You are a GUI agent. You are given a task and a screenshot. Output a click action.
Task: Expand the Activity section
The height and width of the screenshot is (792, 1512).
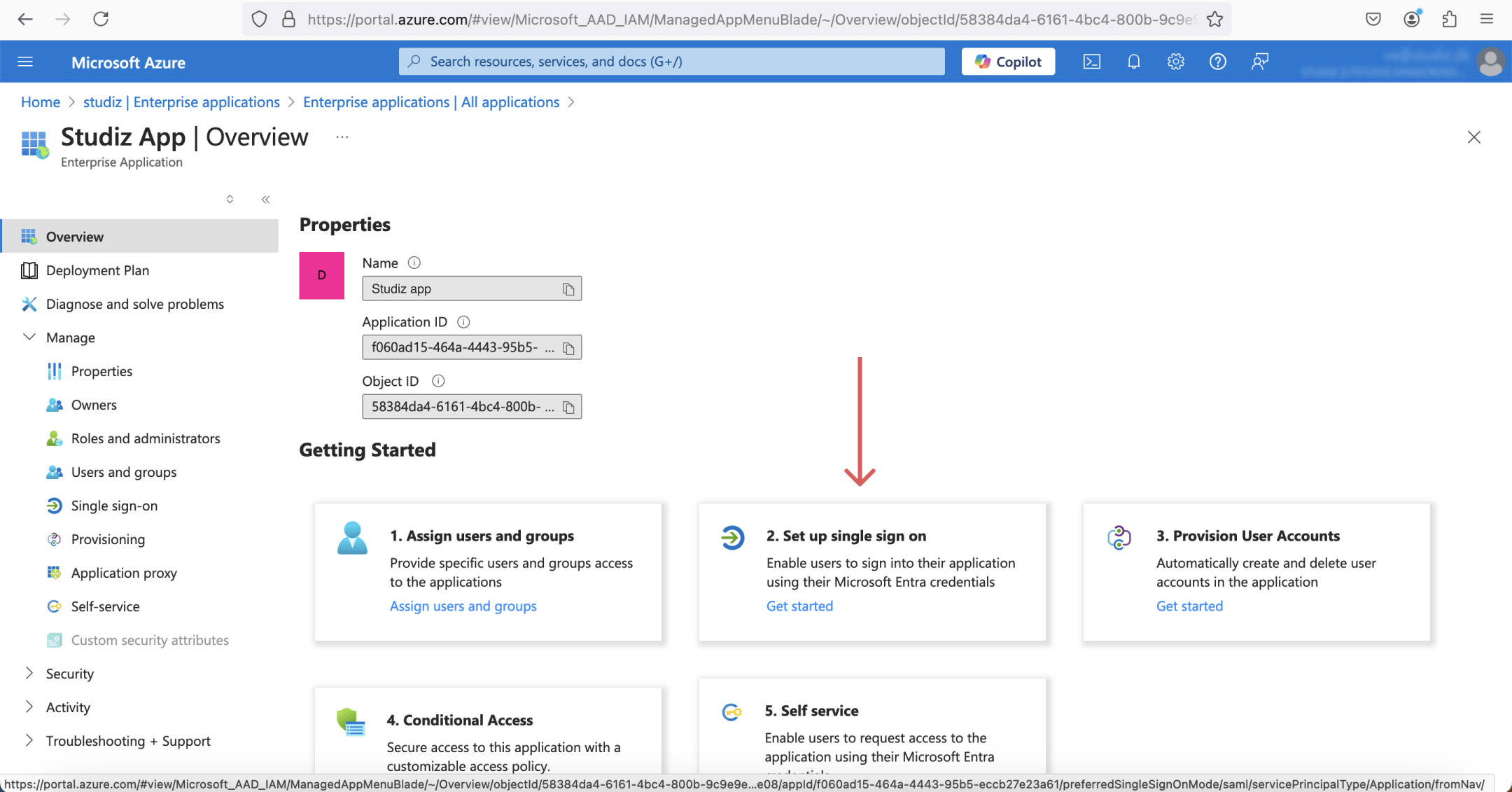(x=29, y=707)
